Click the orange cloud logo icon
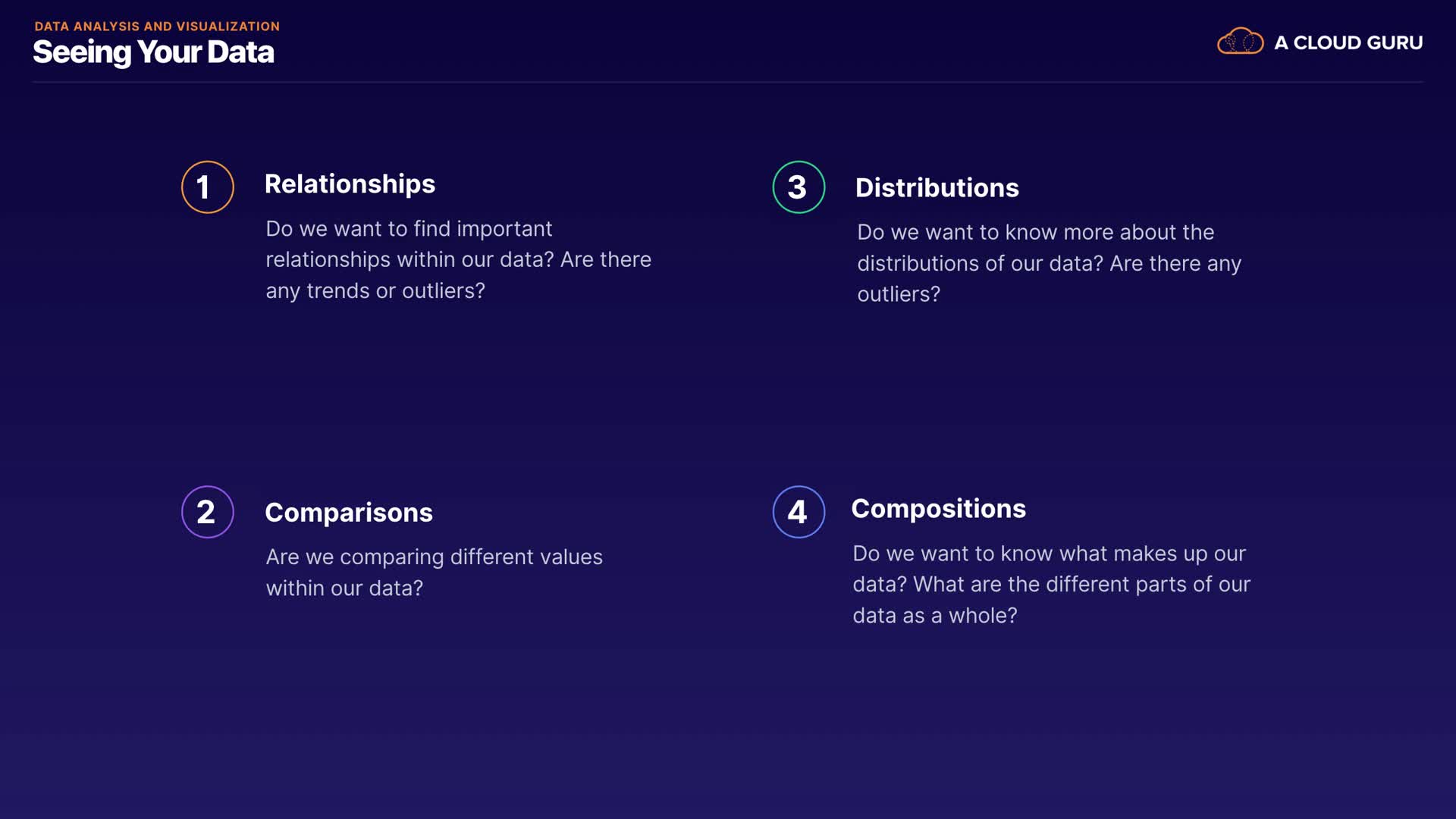 pyautogui.click(x=1240, y=42)
